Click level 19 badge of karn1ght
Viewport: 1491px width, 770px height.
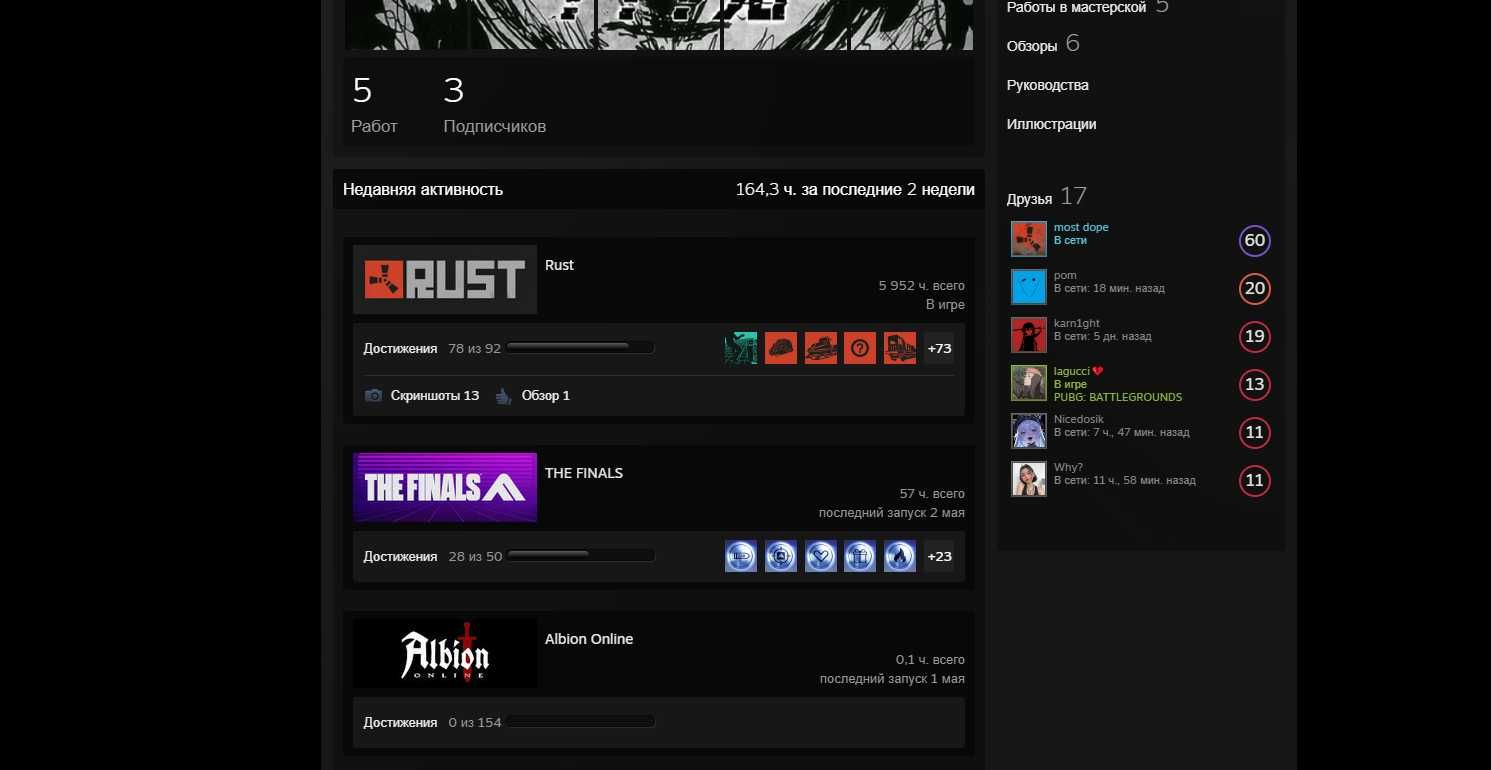click(x=1255, y=336)
